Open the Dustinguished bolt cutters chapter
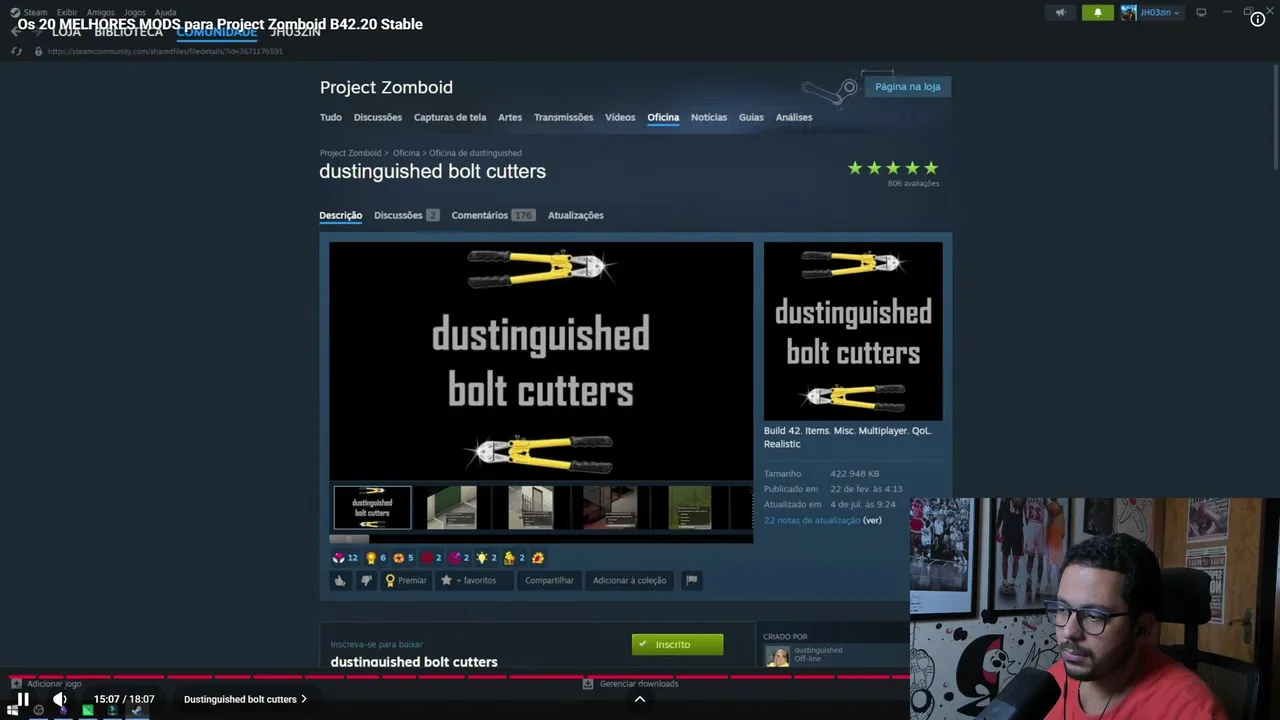Viewport: 1280px width, 720px height. pos(245,699)
